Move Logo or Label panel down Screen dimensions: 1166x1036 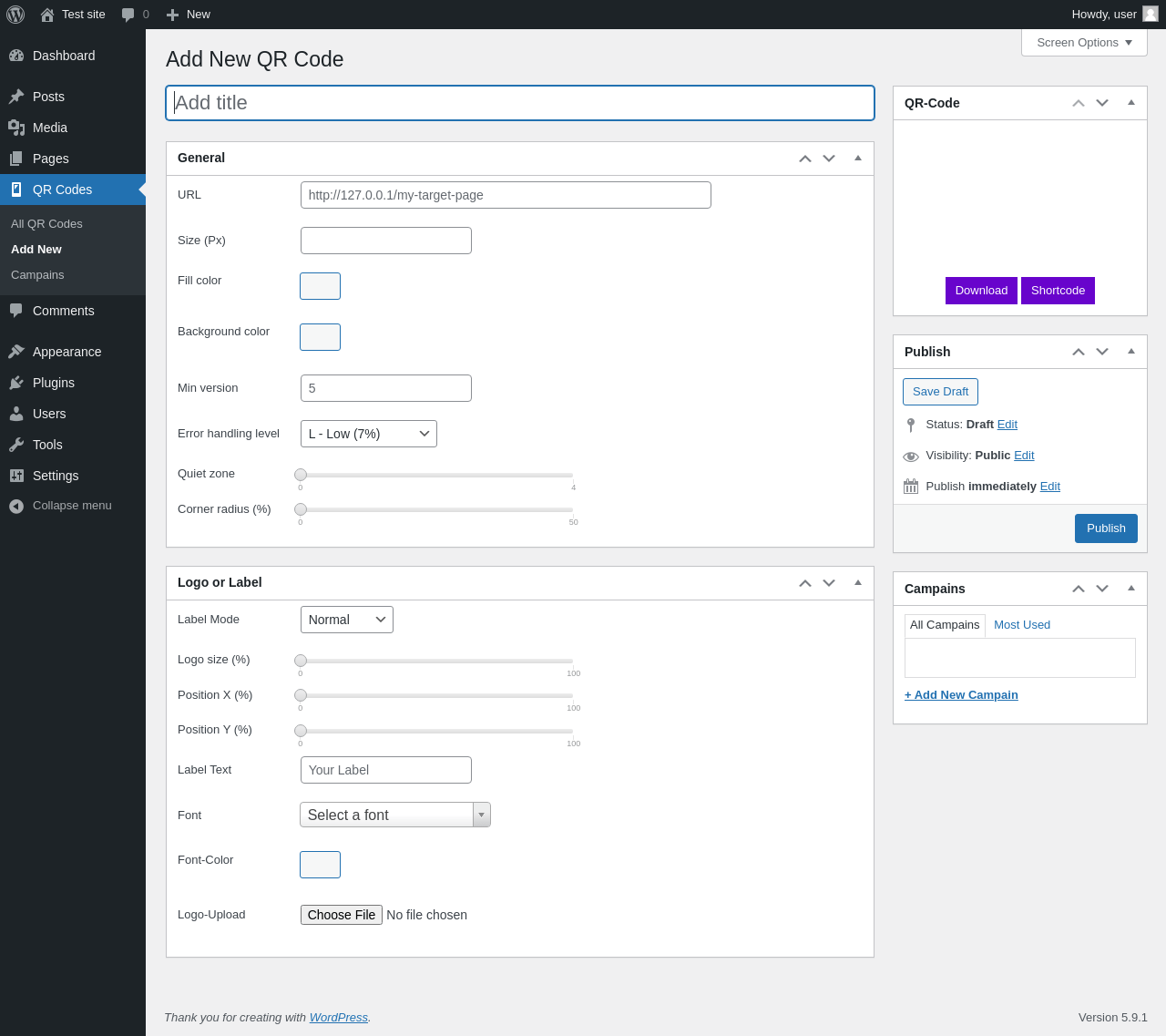coord(829,583)
